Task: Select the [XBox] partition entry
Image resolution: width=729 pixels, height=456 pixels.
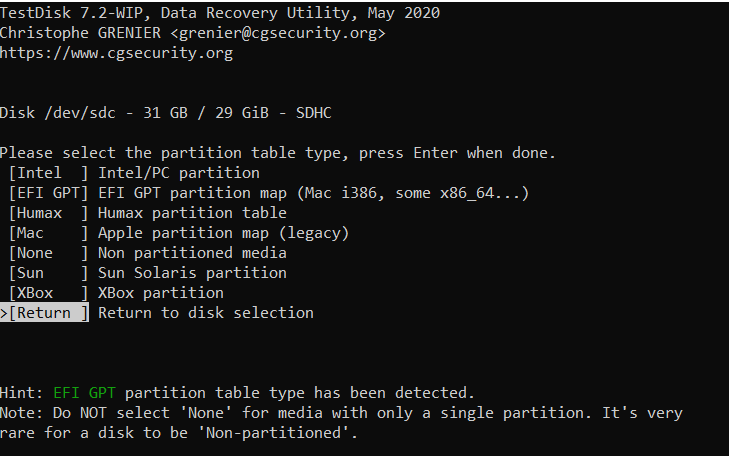Action: pyautogui.click(x=48, y=293)
